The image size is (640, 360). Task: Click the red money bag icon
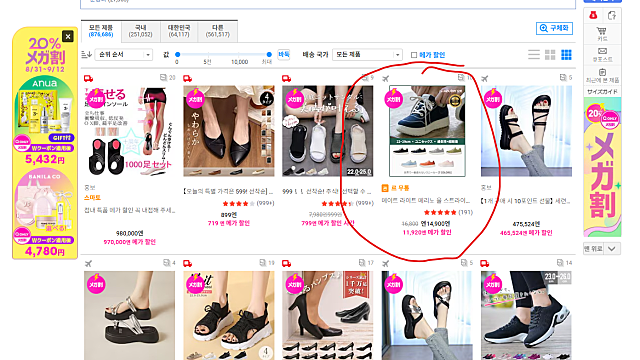(x=593, y=16)
